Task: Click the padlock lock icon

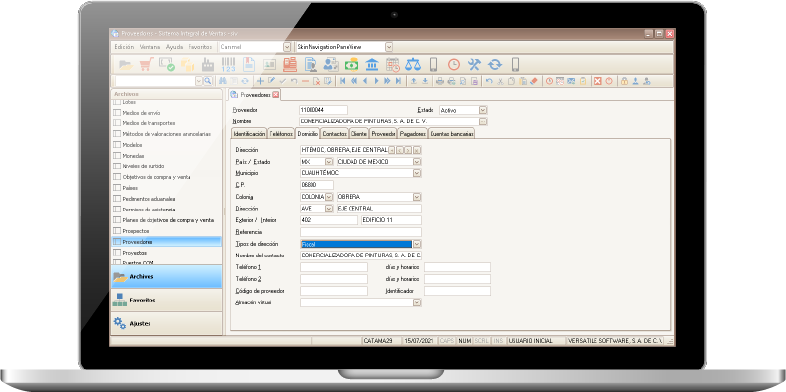Action: coord(624,81)
